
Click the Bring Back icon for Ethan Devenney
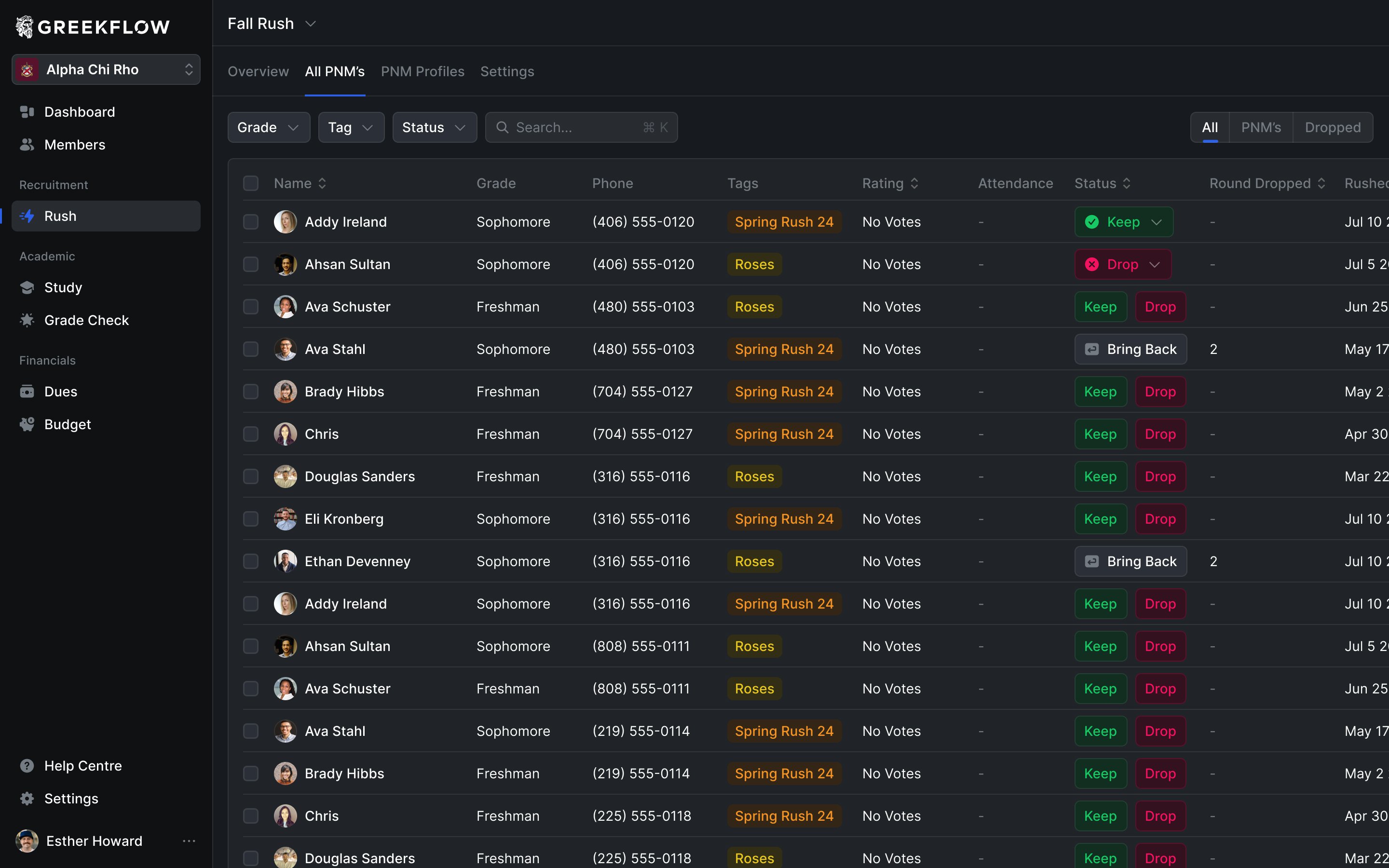1092,561
